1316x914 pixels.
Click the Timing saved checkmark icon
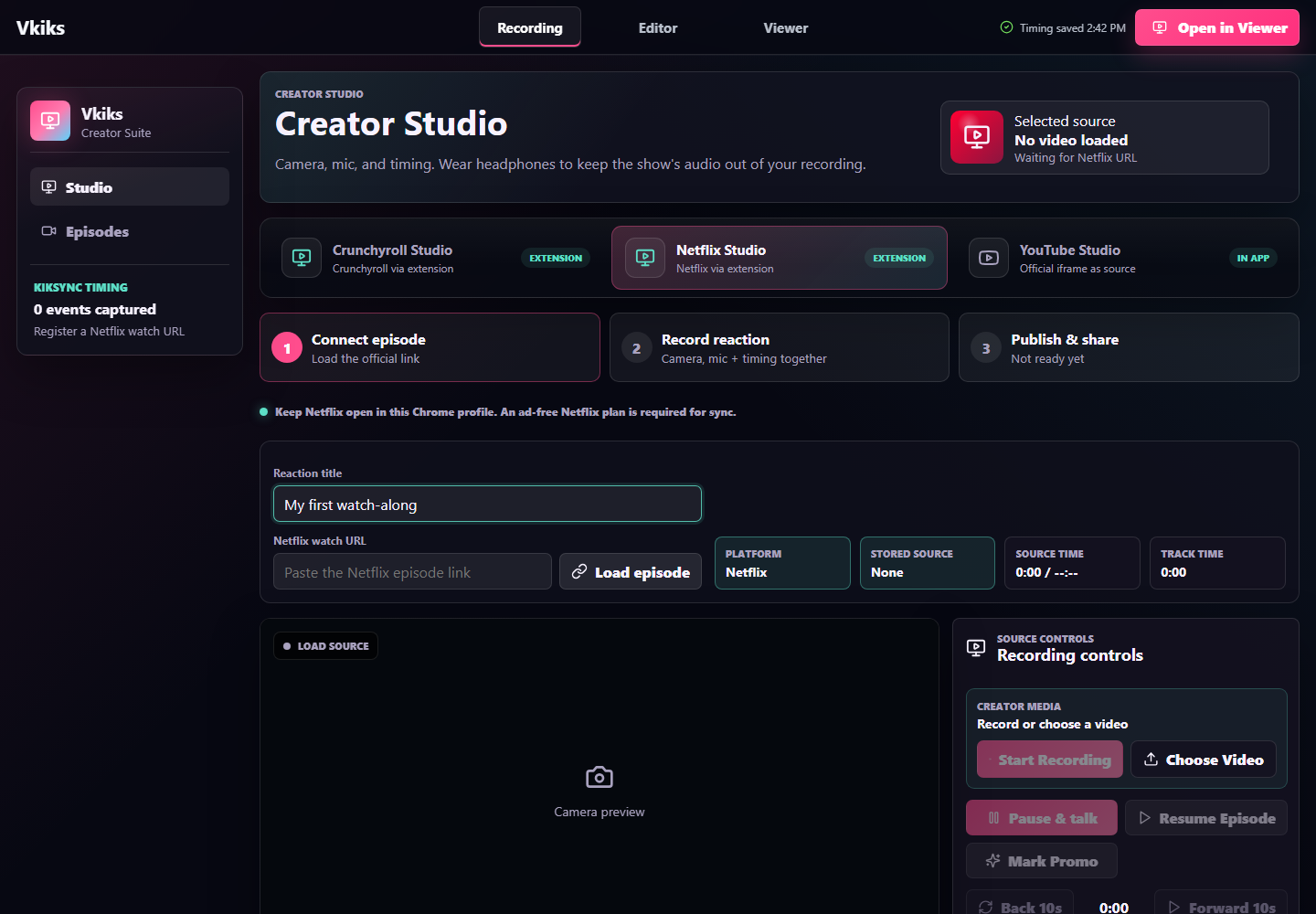1006,27
